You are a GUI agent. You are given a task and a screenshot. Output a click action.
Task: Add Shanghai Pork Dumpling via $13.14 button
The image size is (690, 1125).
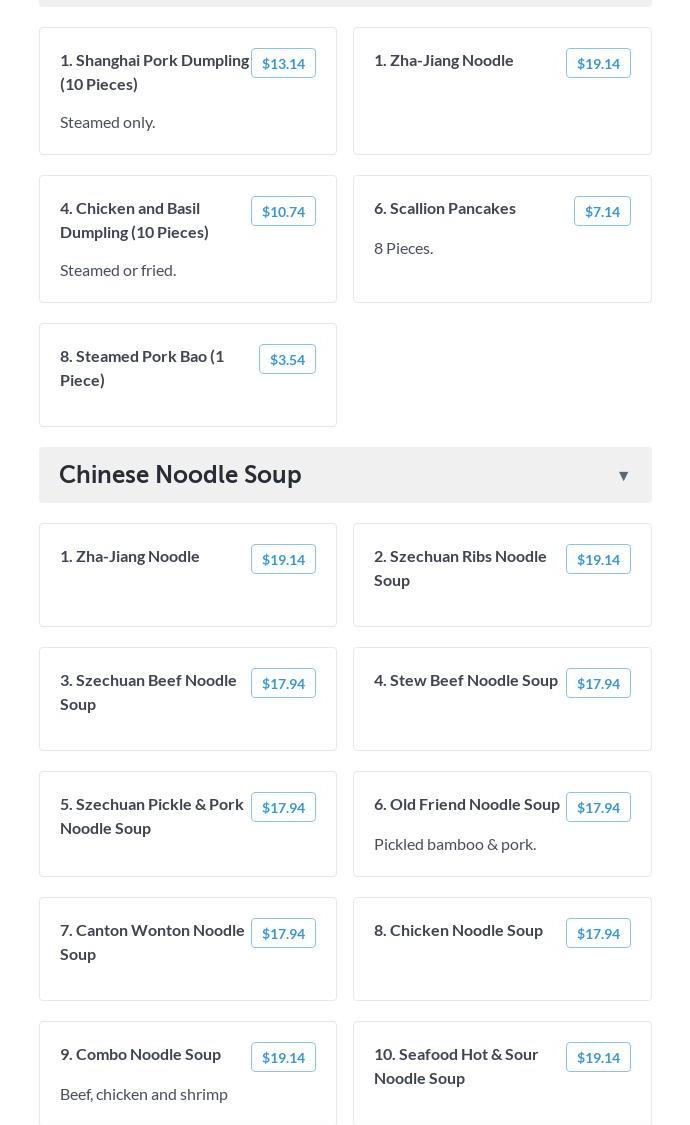coord(283,63)
